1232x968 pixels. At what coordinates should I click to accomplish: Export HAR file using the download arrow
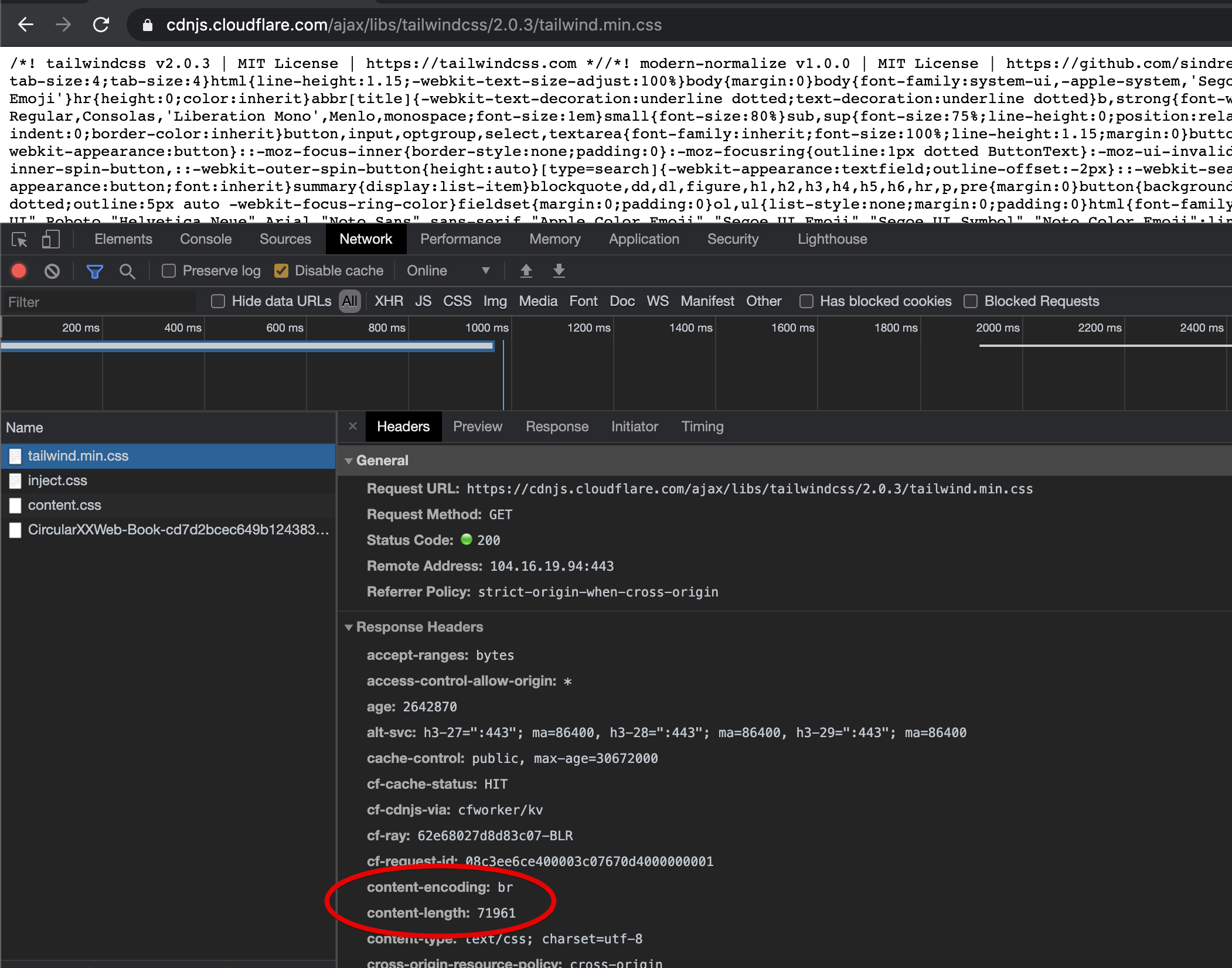[x=559, y=271]
